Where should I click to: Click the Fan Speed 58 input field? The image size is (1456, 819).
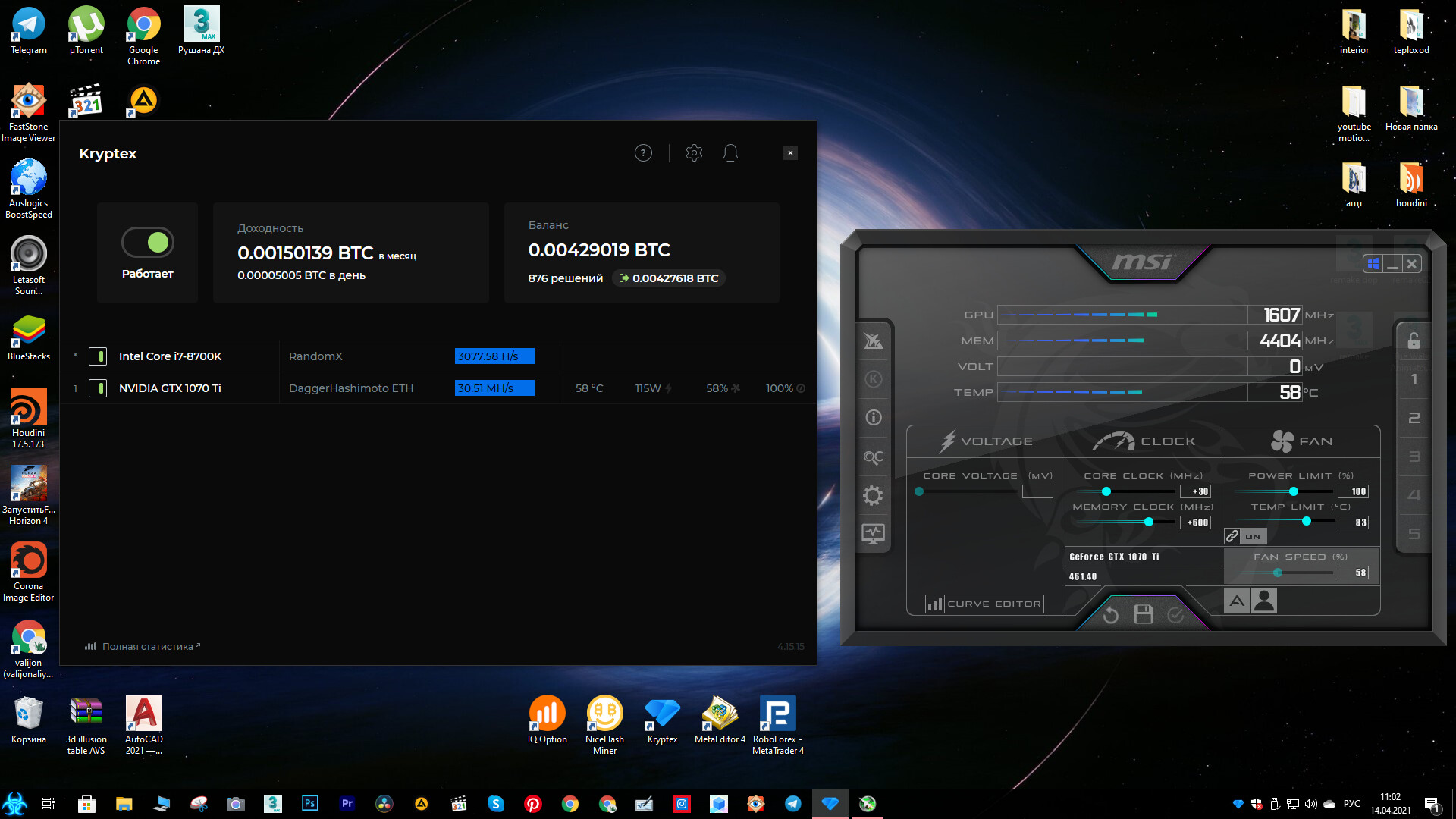1354,573
